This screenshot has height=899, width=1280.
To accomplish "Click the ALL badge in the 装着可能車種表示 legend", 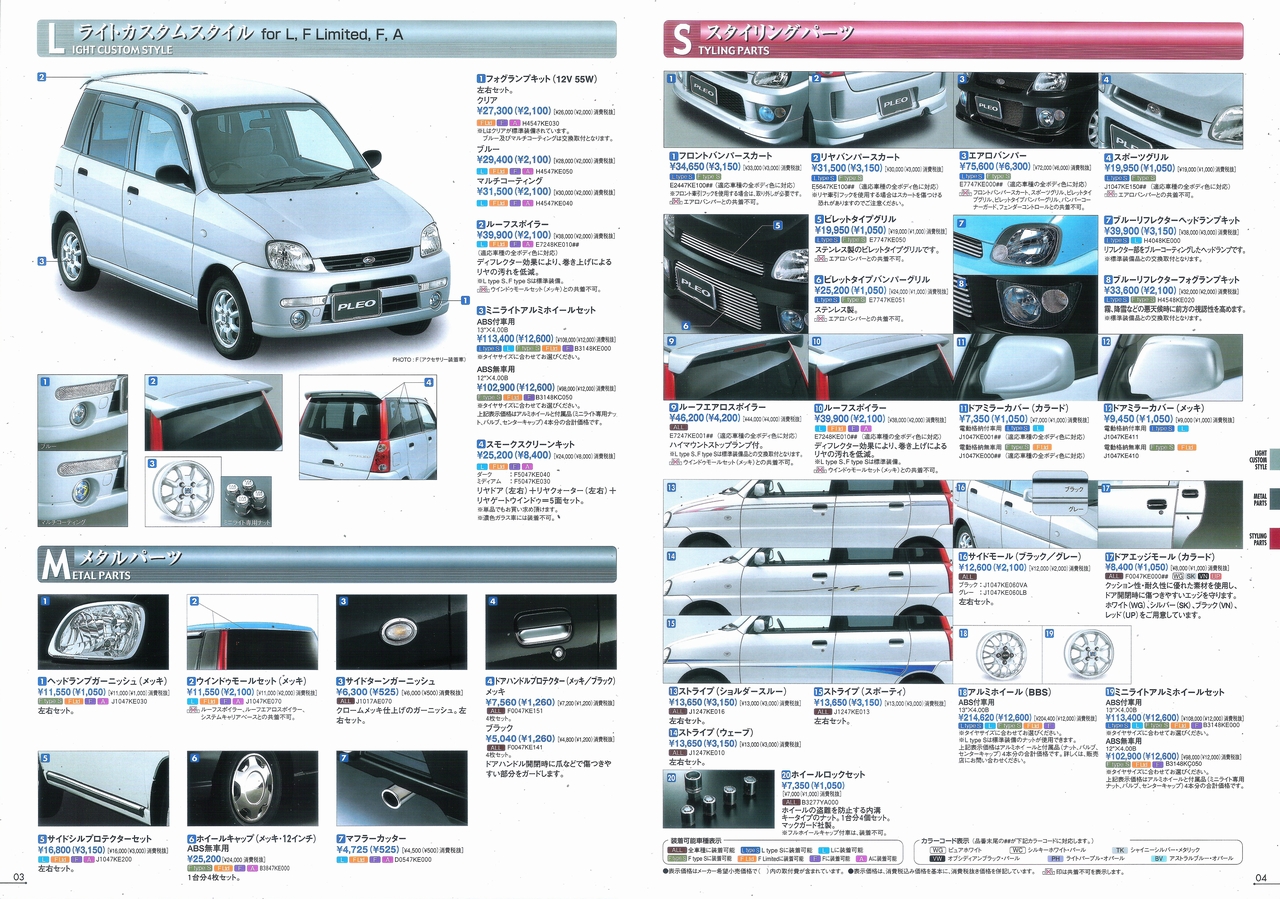I will point(677,850).
